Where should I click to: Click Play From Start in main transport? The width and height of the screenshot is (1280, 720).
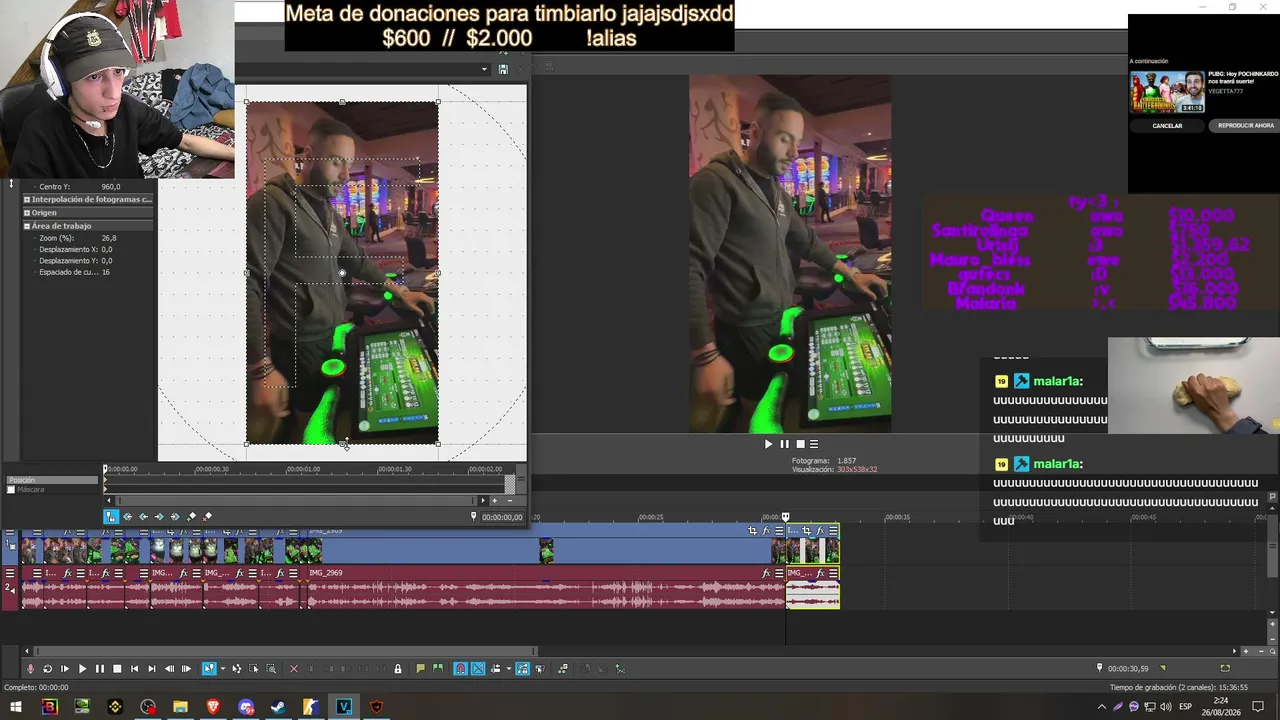coord(65,669)
